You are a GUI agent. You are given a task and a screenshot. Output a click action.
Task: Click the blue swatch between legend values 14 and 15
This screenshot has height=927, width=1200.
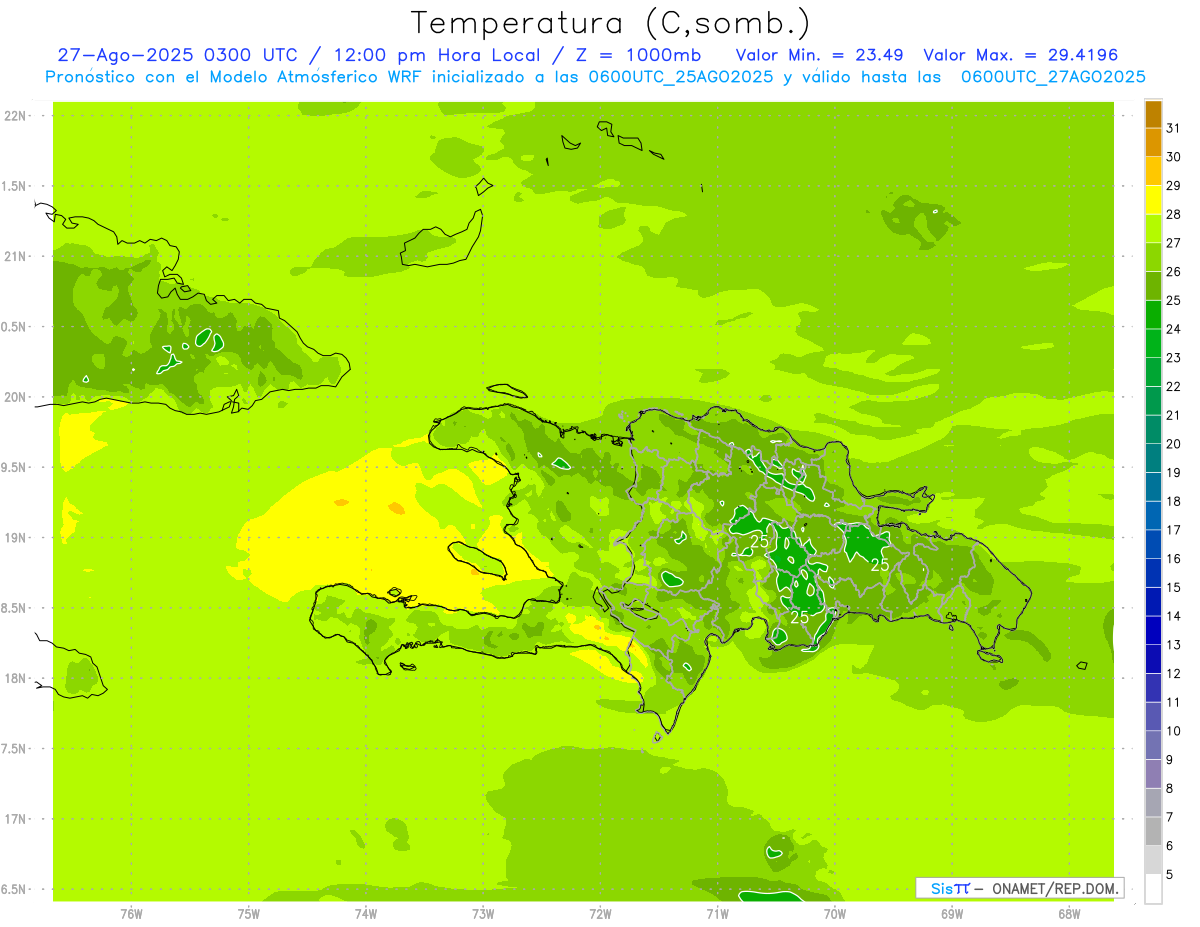point(1153,602)
